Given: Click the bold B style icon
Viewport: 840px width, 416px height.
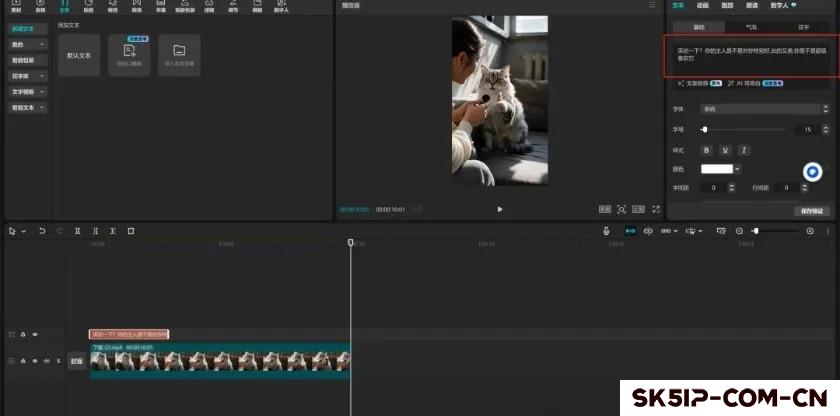Looking at the screenshot, I should [706, 150].
